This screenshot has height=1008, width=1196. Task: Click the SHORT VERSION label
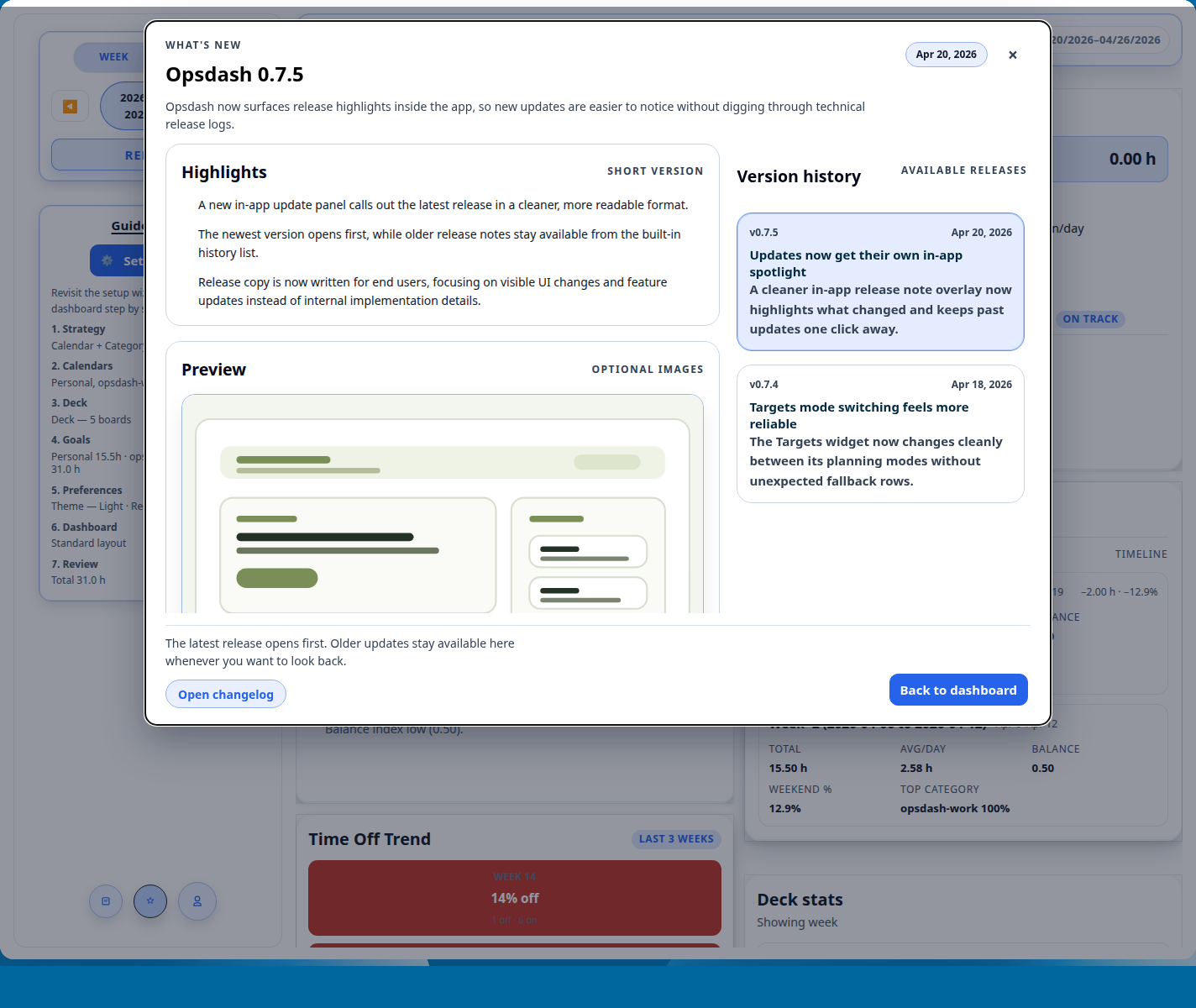(x=655, y=171)
